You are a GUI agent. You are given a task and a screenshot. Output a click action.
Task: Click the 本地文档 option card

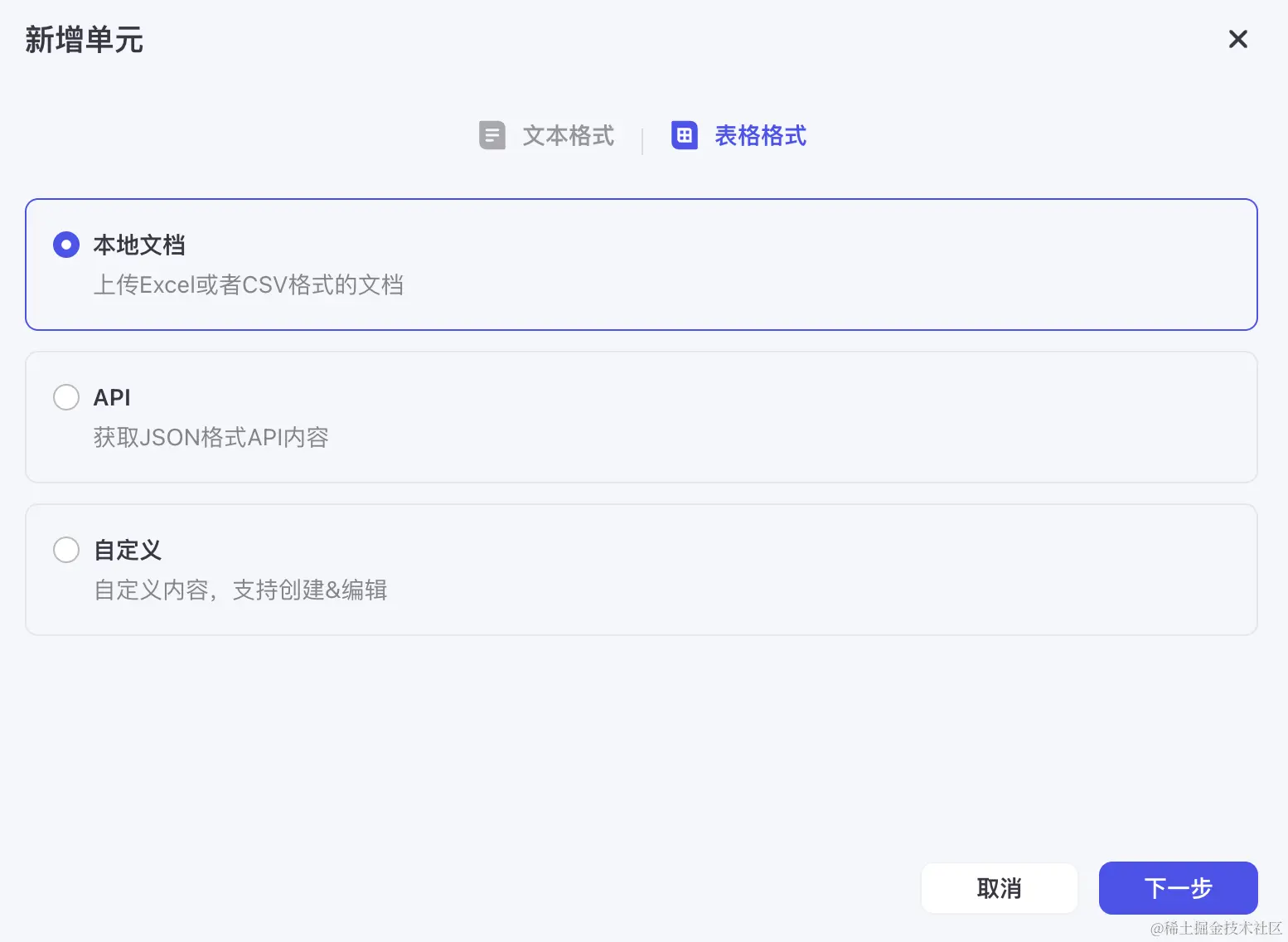tap(642, 265)
